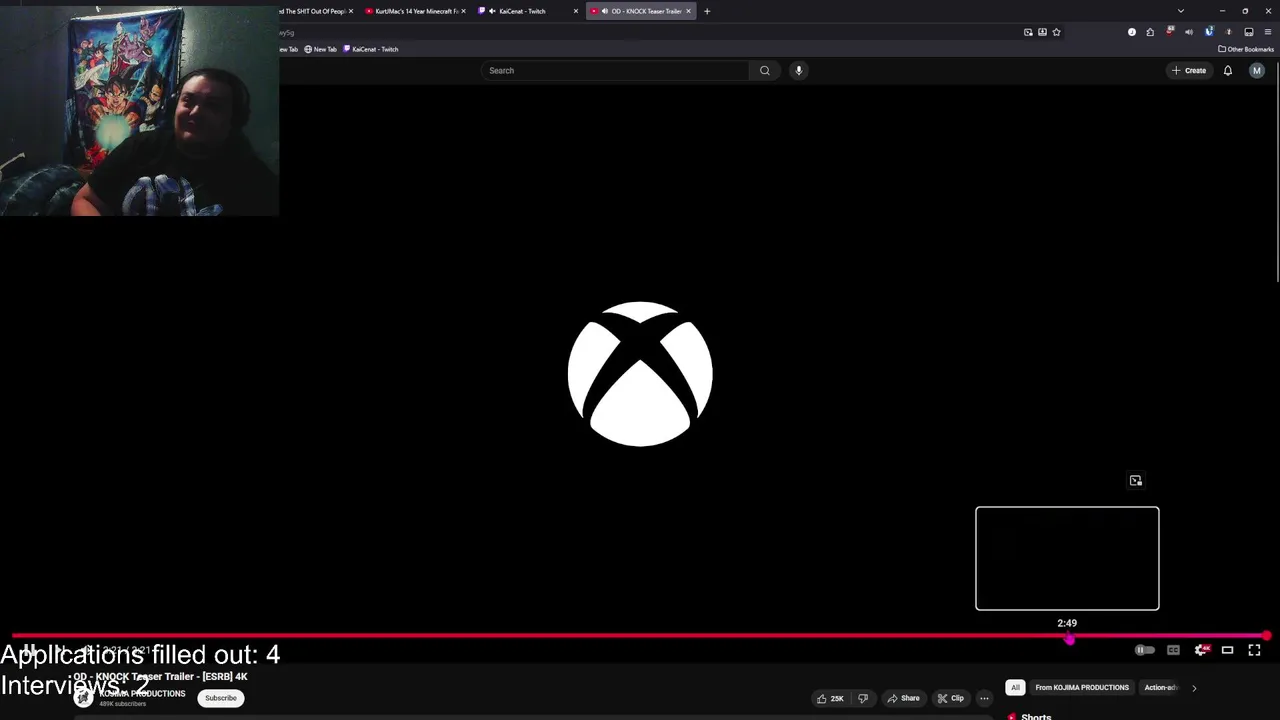
Task: Click the YouTube search magnifier button
Action: 765,70
